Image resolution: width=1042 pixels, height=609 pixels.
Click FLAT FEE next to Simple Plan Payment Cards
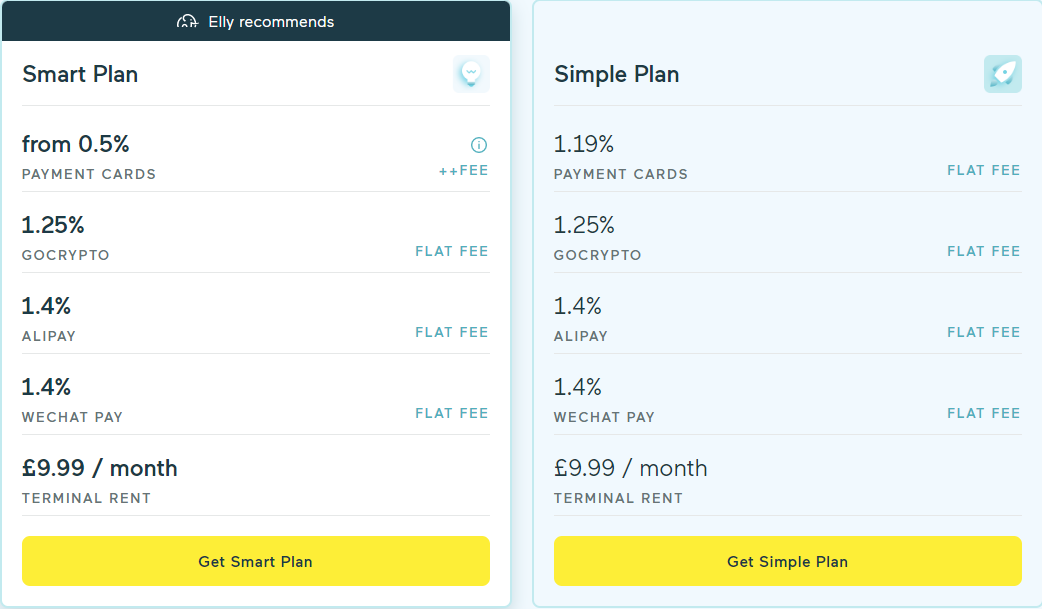click(983, 170)
